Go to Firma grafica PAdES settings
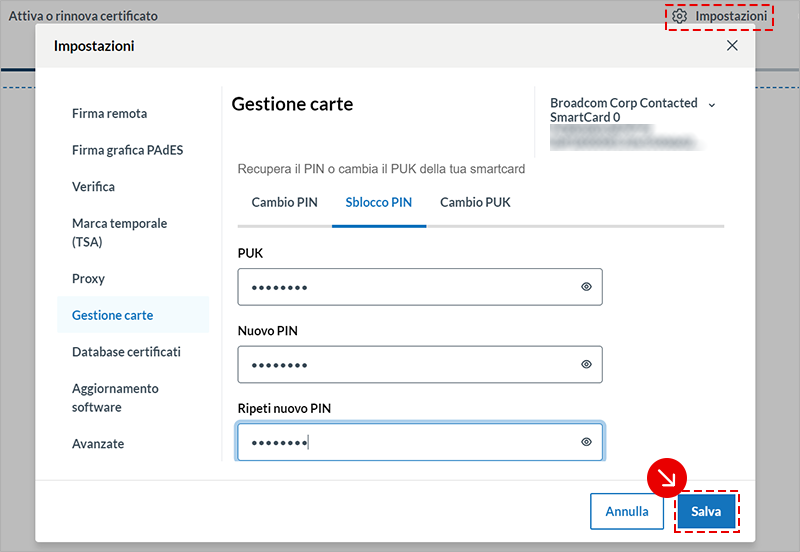The height and width of the screenshot is (552, 800). 127,150
